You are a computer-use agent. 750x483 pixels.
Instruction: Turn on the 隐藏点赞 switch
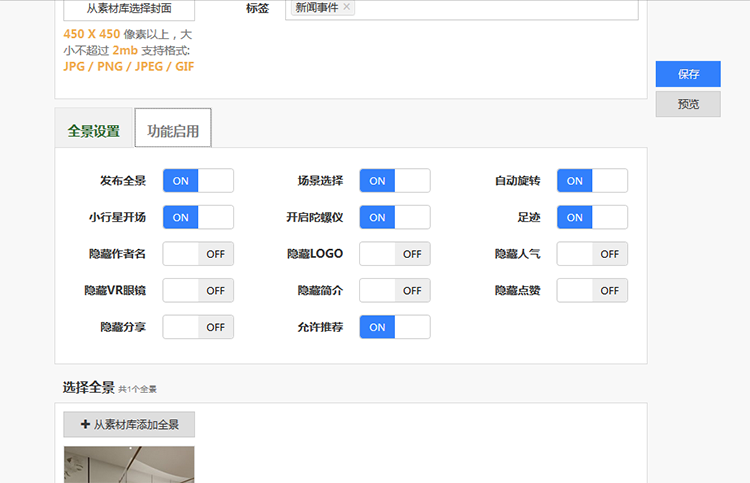[x=592, y=290]
